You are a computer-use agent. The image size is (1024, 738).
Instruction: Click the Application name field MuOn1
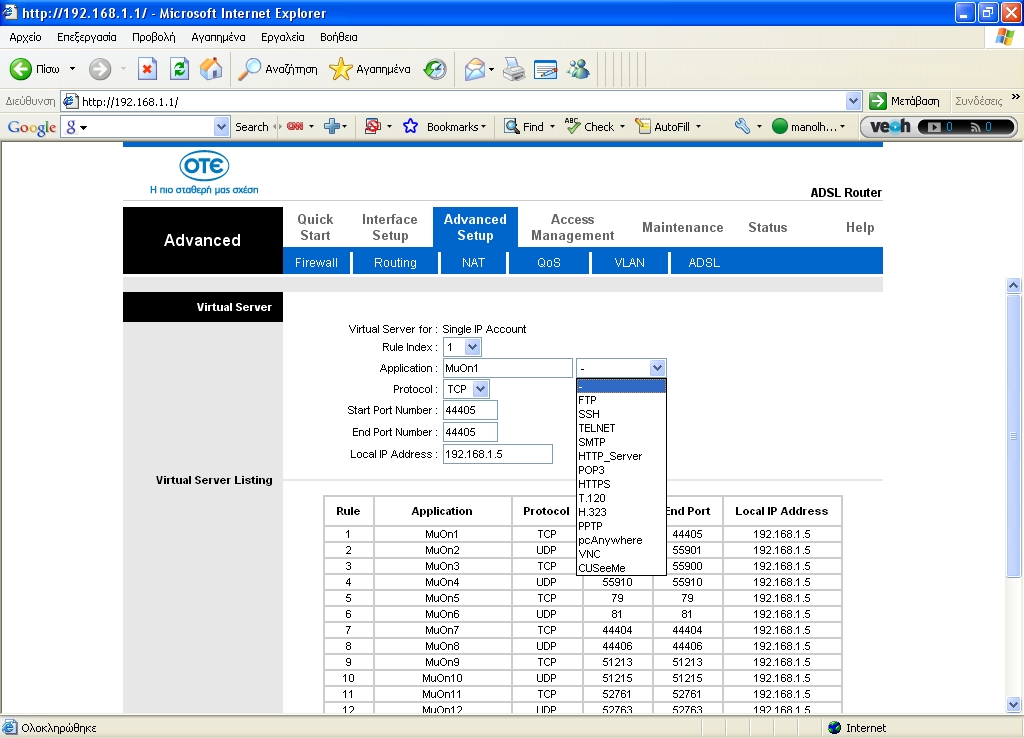click(x=507, y=368)
